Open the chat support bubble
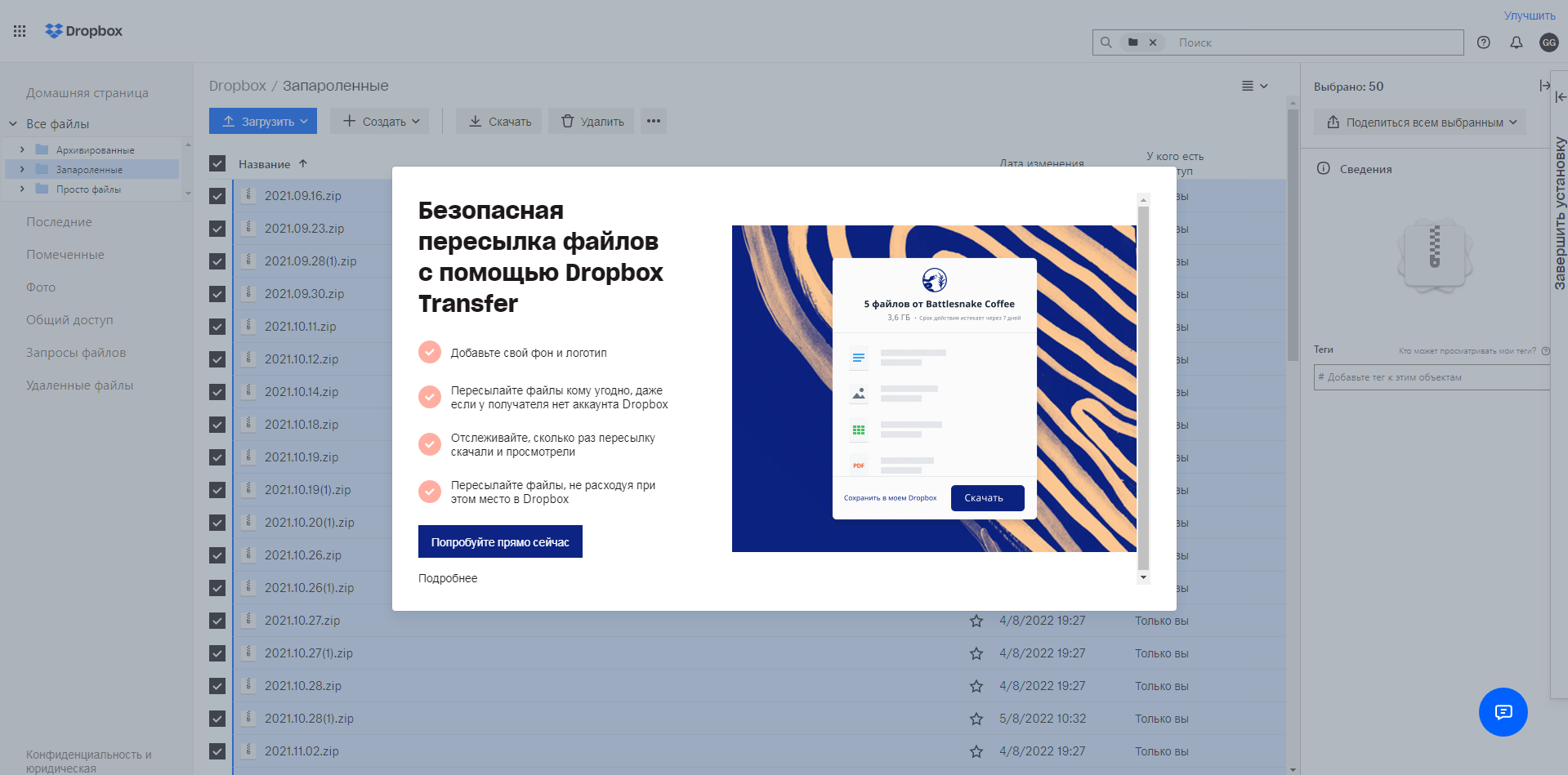The height and width of the screenshot is (775, 1568). point(1503,712)
